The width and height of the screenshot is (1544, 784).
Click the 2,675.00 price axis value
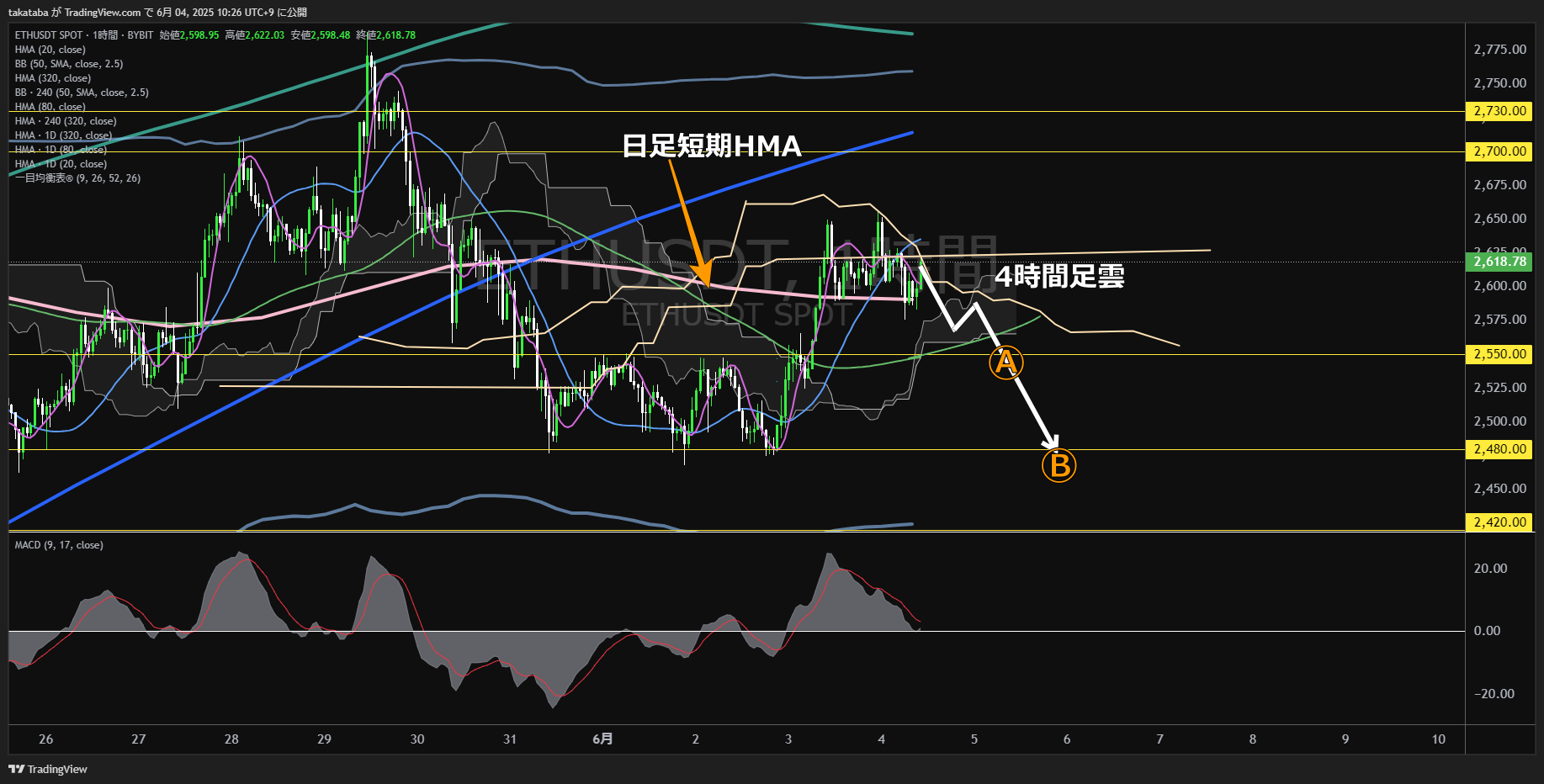point(1499,185)
